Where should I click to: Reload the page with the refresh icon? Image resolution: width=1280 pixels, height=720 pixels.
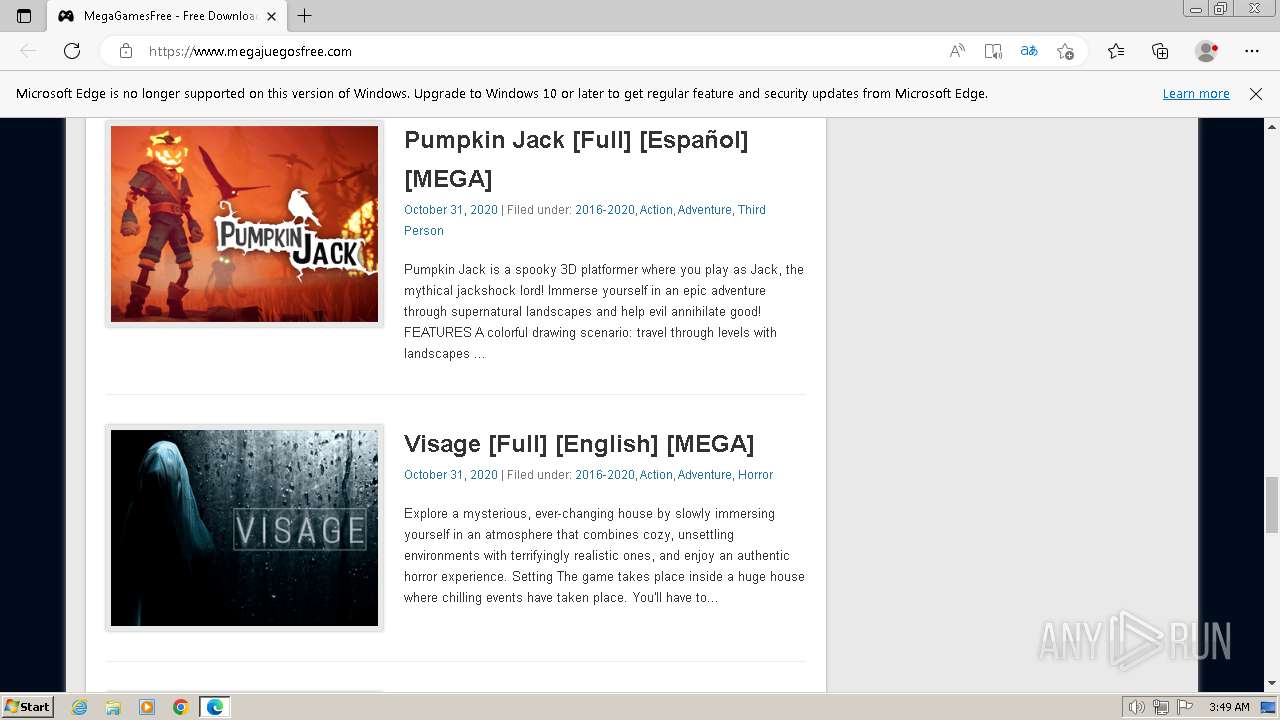[72, 51]
